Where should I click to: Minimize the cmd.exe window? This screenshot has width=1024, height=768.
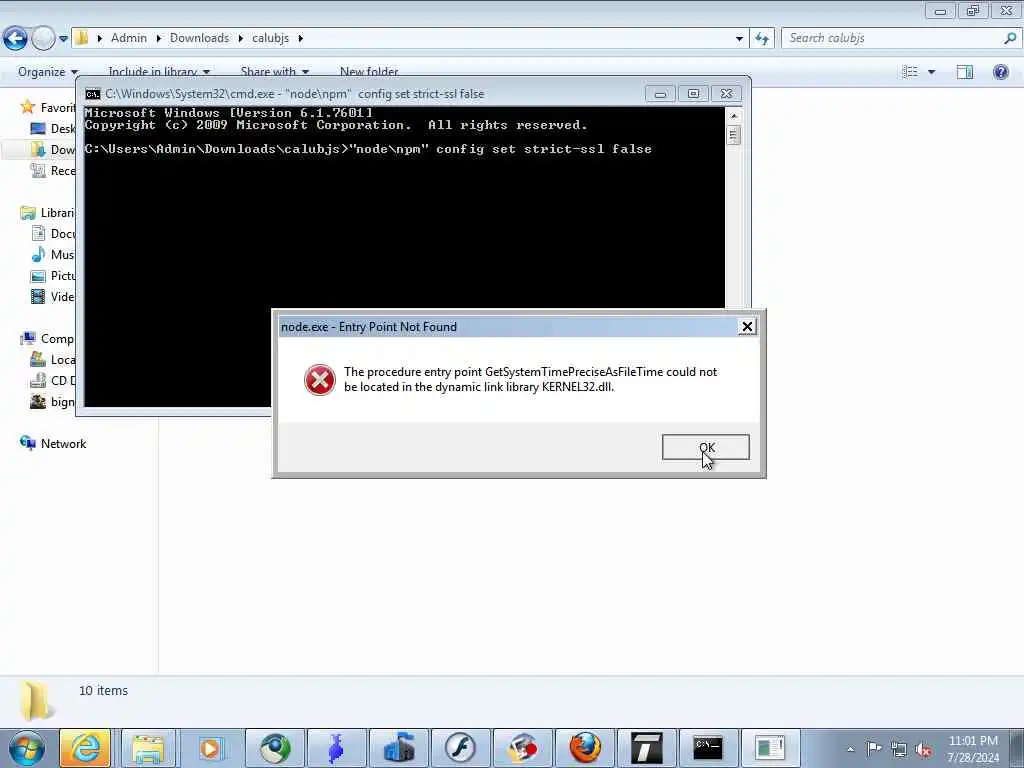point(660,94)
